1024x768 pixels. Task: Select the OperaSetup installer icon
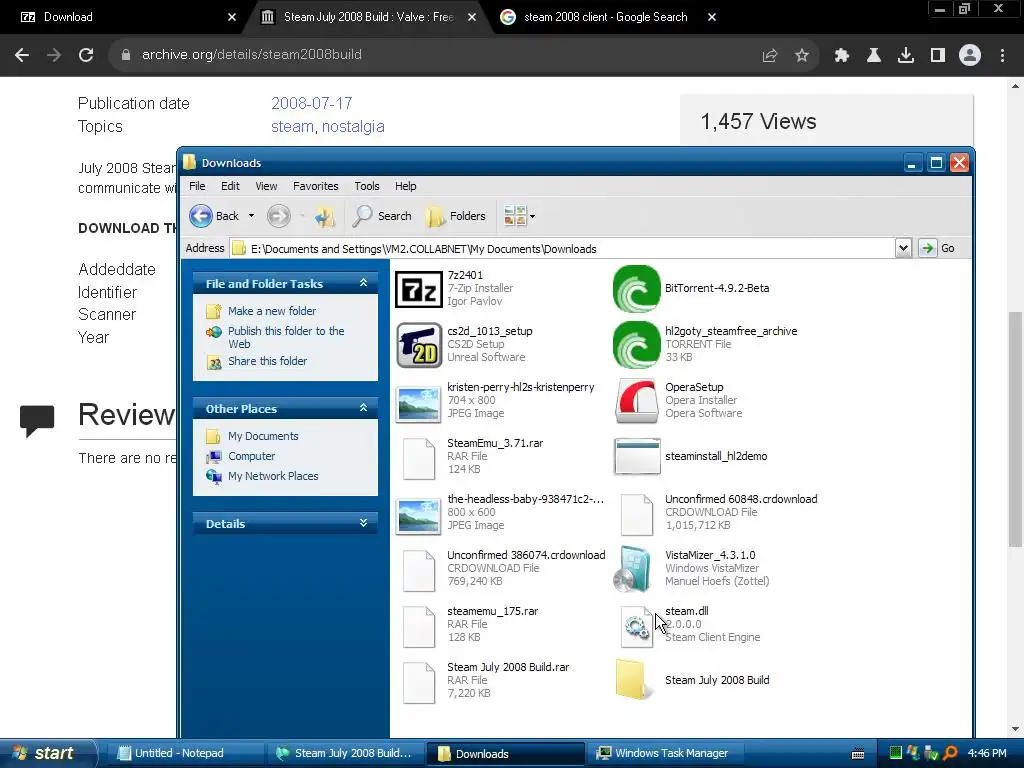coord(636,401)
